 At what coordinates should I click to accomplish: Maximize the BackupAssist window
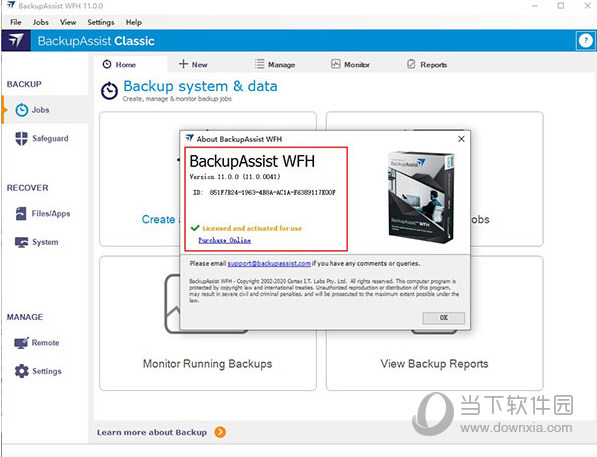point(561,6)
